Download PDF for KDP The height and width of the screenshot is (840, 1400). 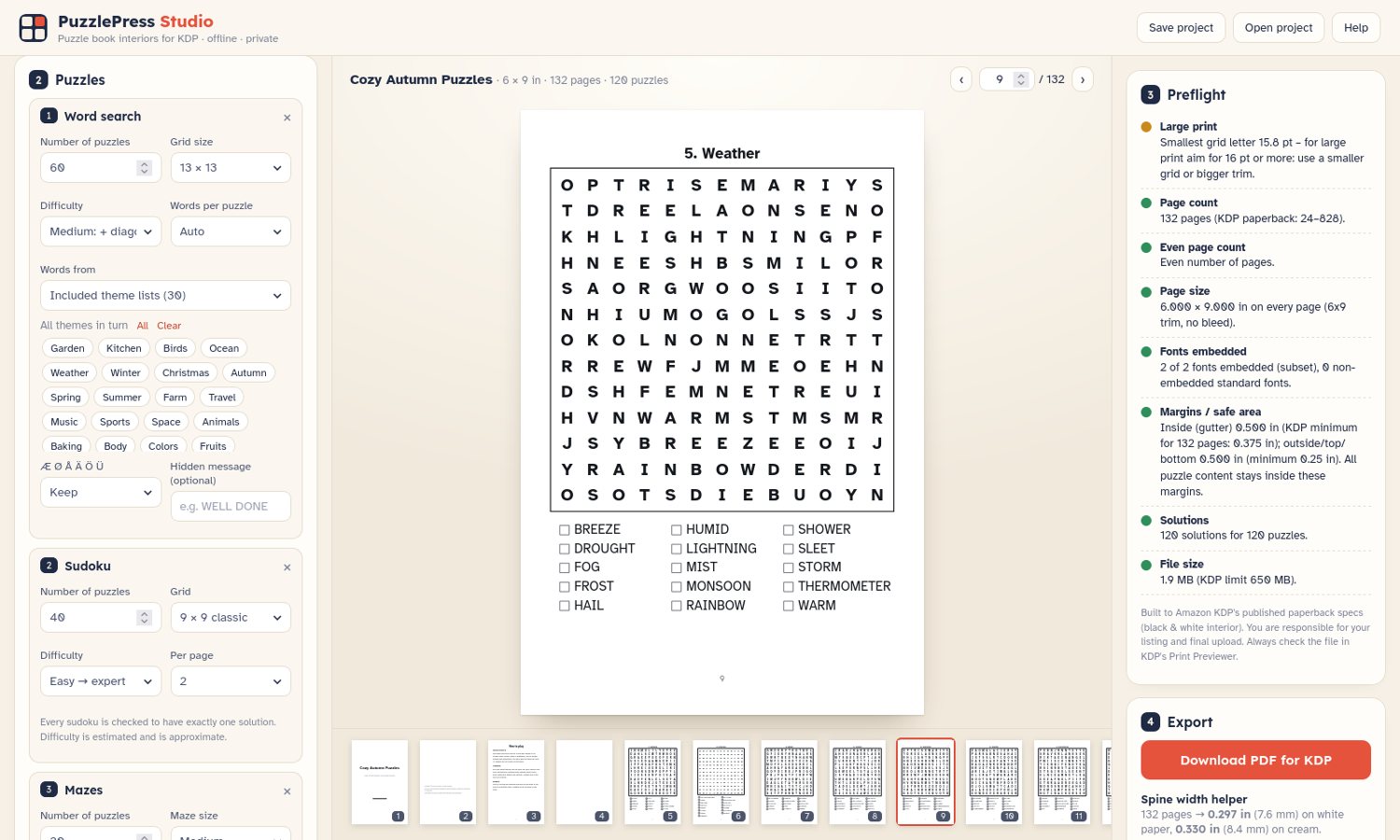1255,760
